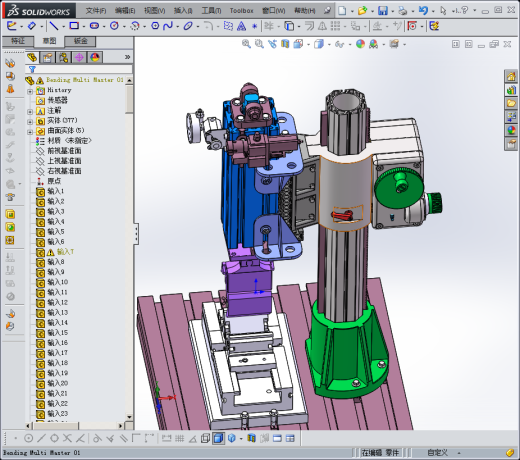
Task: Open the Section View tool
Action: (285, 44)
